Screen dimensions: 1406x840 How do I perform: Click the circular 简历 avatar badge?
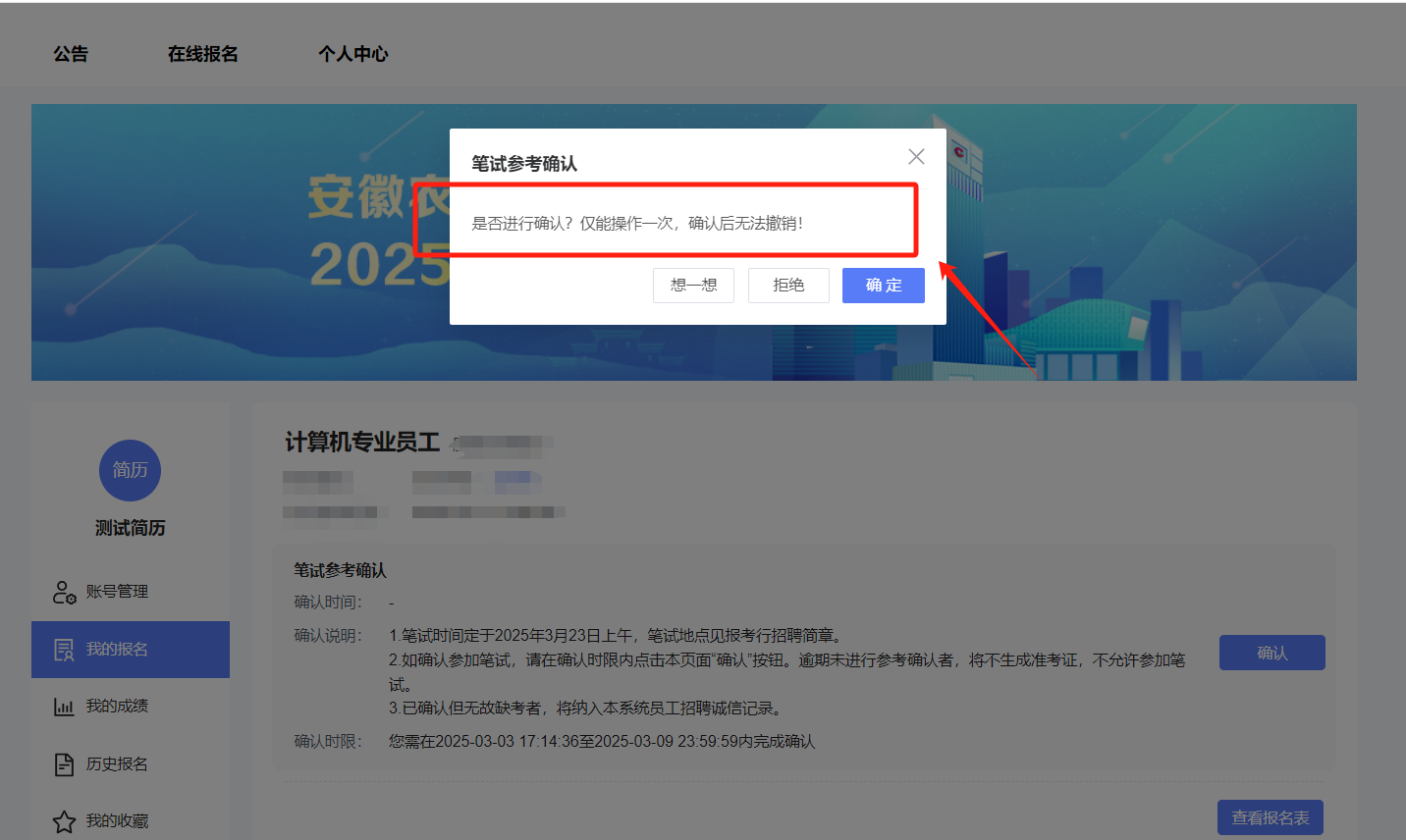130,471
